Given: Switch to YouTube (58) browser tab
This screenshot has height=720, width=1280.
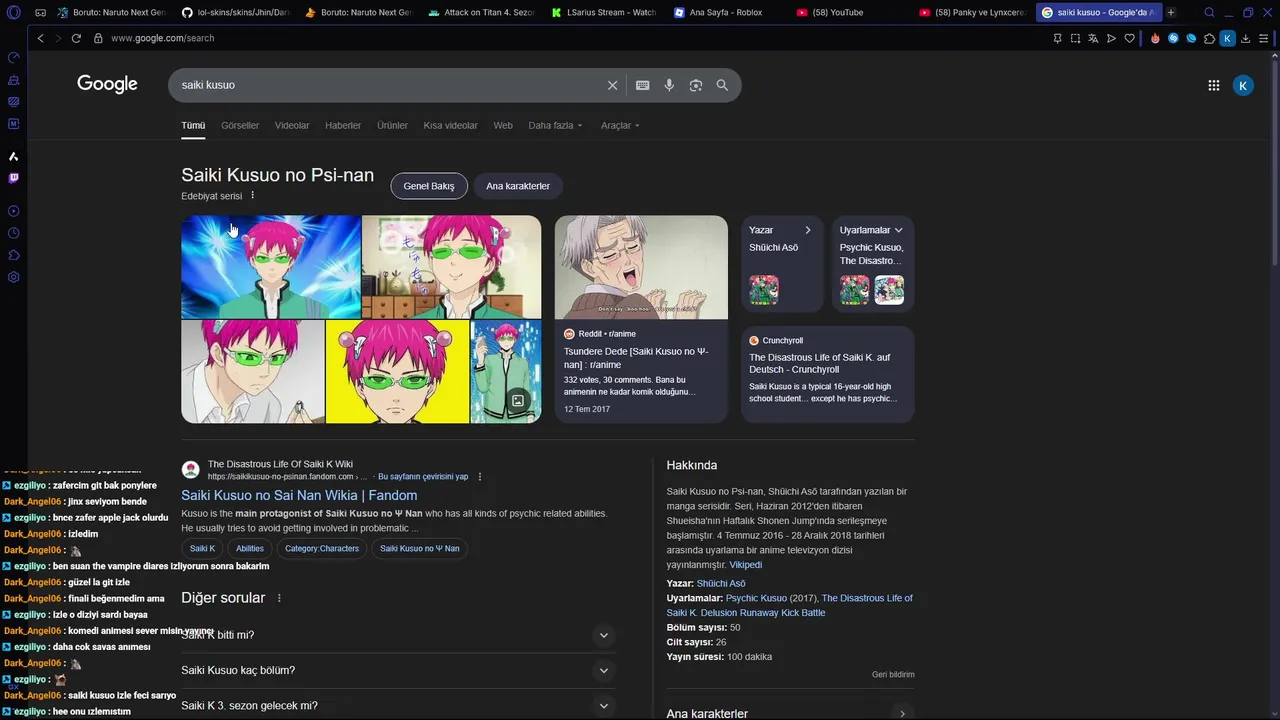Looking at the screenshot, I should click(x=845, y=12).
